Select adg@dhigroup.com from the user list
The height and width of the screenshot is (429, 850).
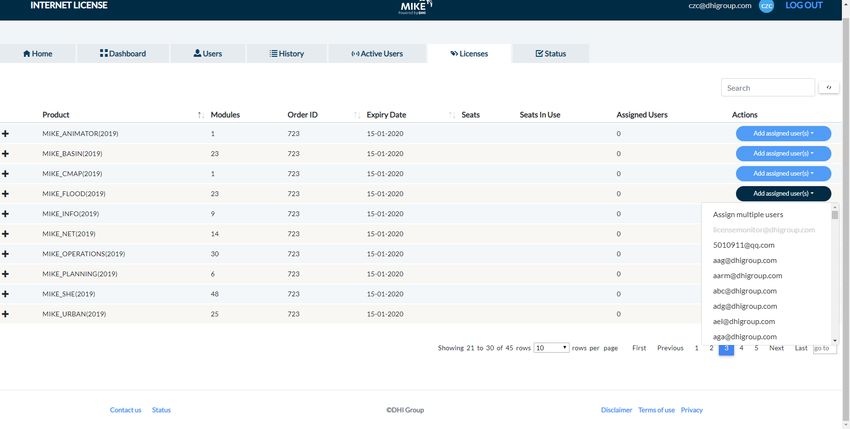pos(745,306)
